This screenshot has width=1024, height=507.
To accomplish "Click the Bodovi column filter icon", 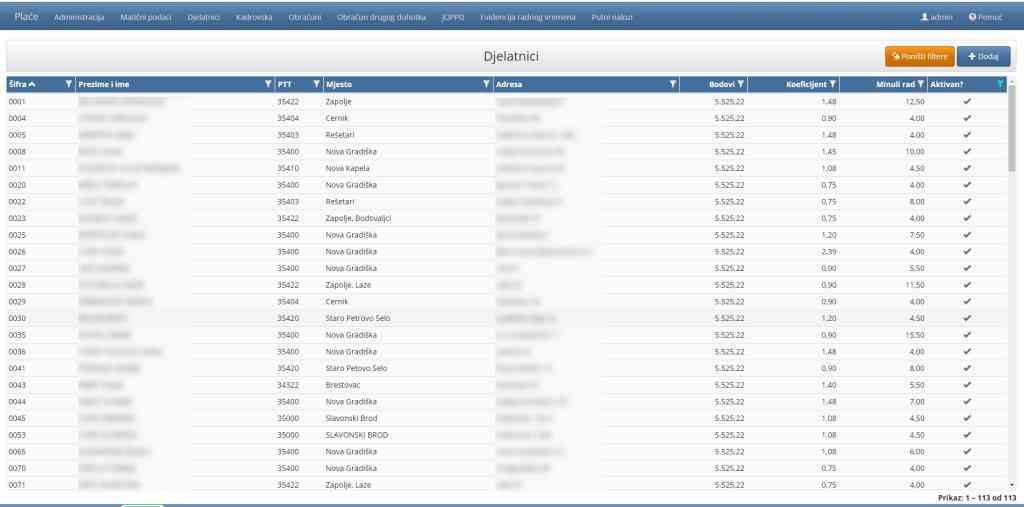I will tap(741, 84).
